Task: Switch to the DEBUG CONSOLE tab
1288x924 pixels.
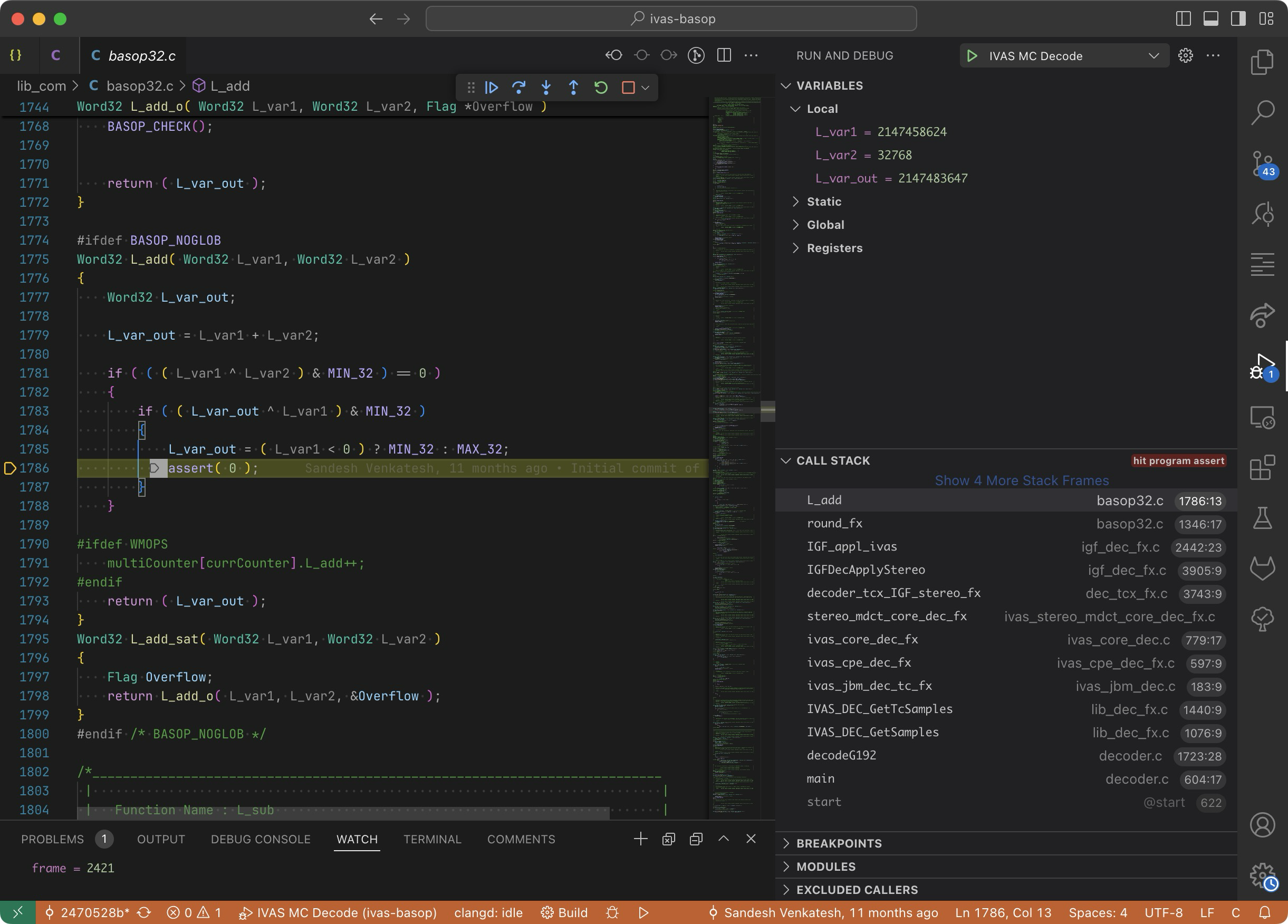Action: click(x=260, y=840)
